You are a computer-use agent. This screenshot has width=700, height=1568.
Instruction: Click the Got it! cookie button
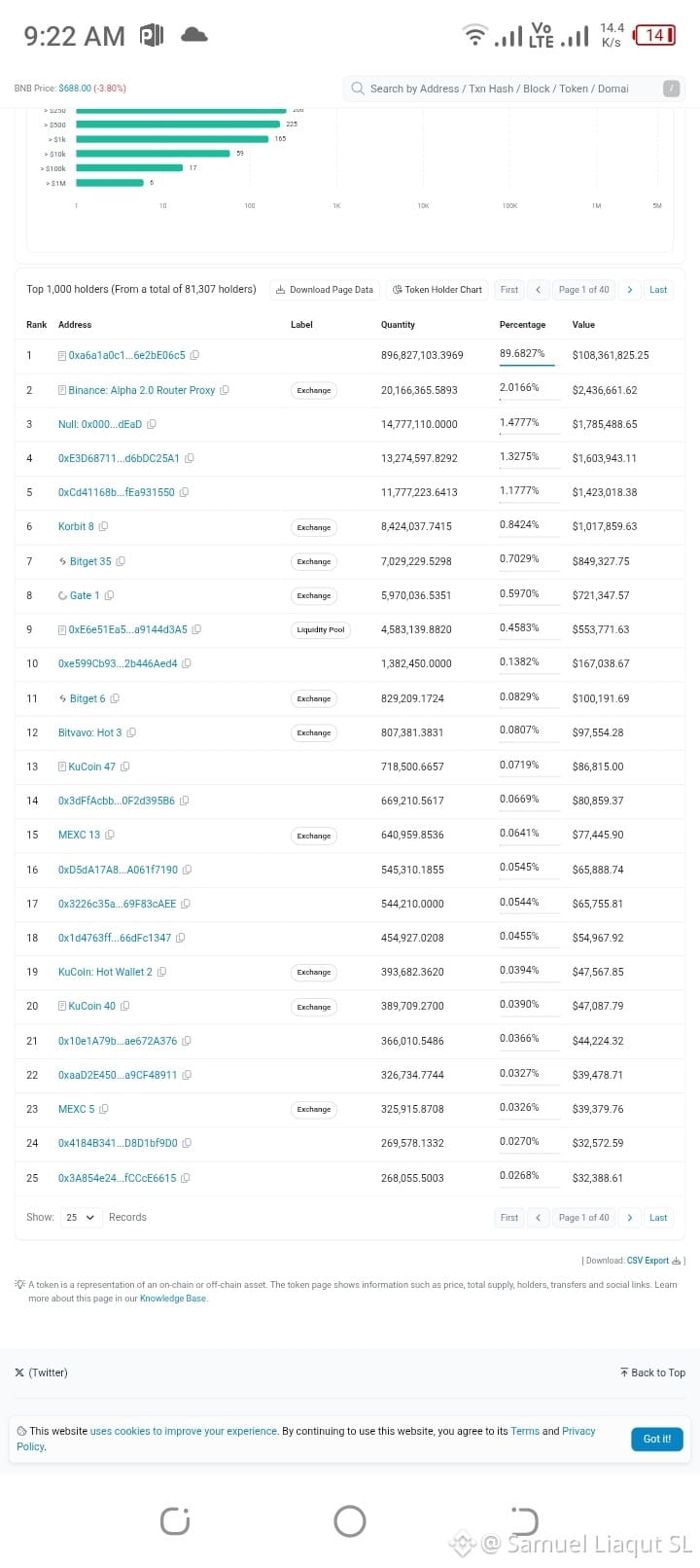657,1439
